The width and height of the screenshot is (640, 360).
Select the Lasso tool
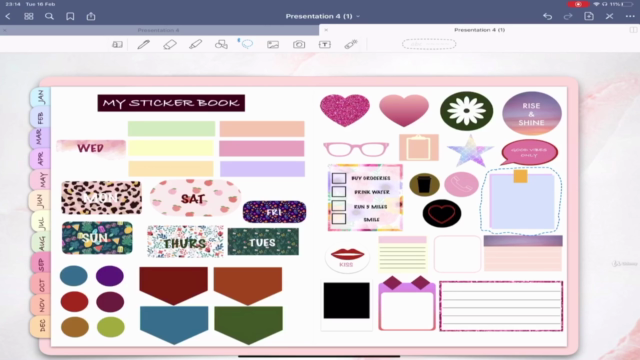(x=247, y=44)
